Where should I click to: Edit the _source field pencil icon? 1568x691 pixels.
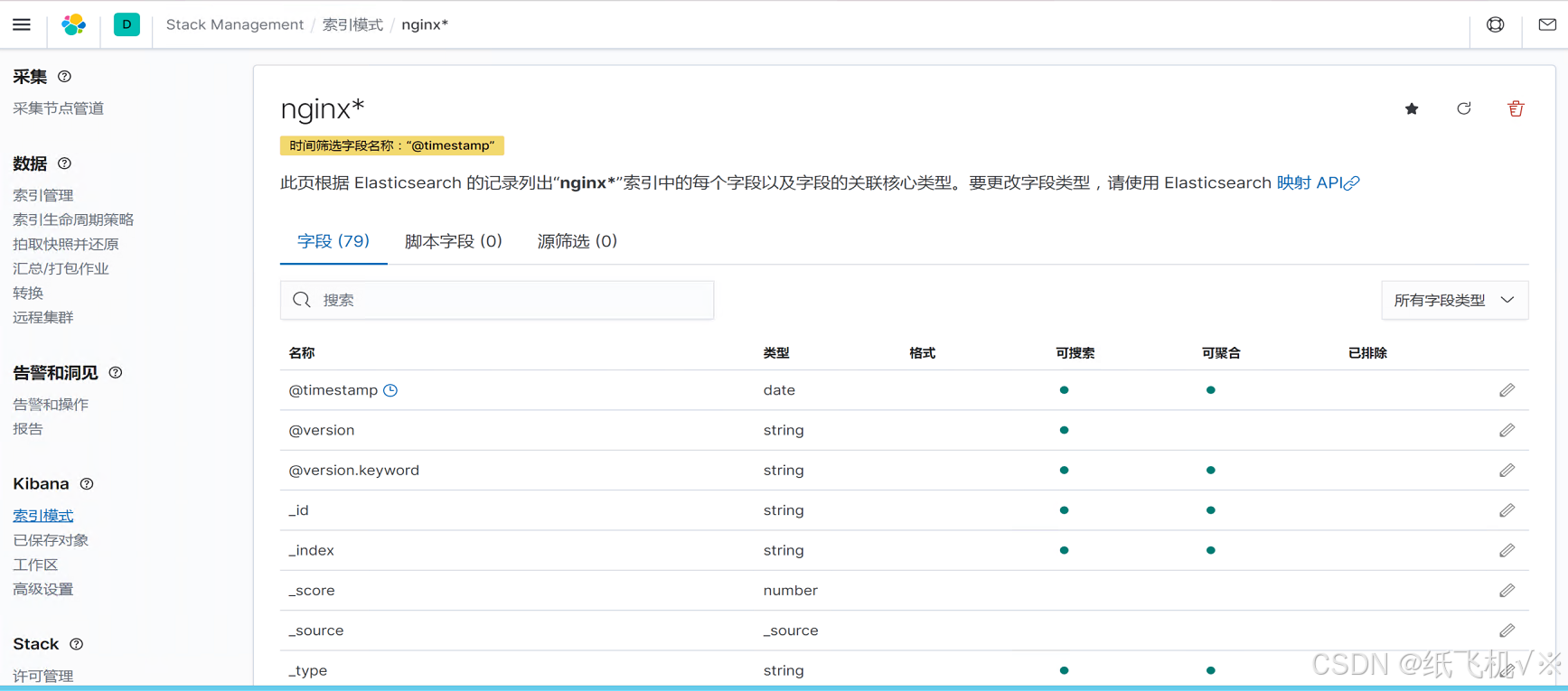pos(1507,630)
